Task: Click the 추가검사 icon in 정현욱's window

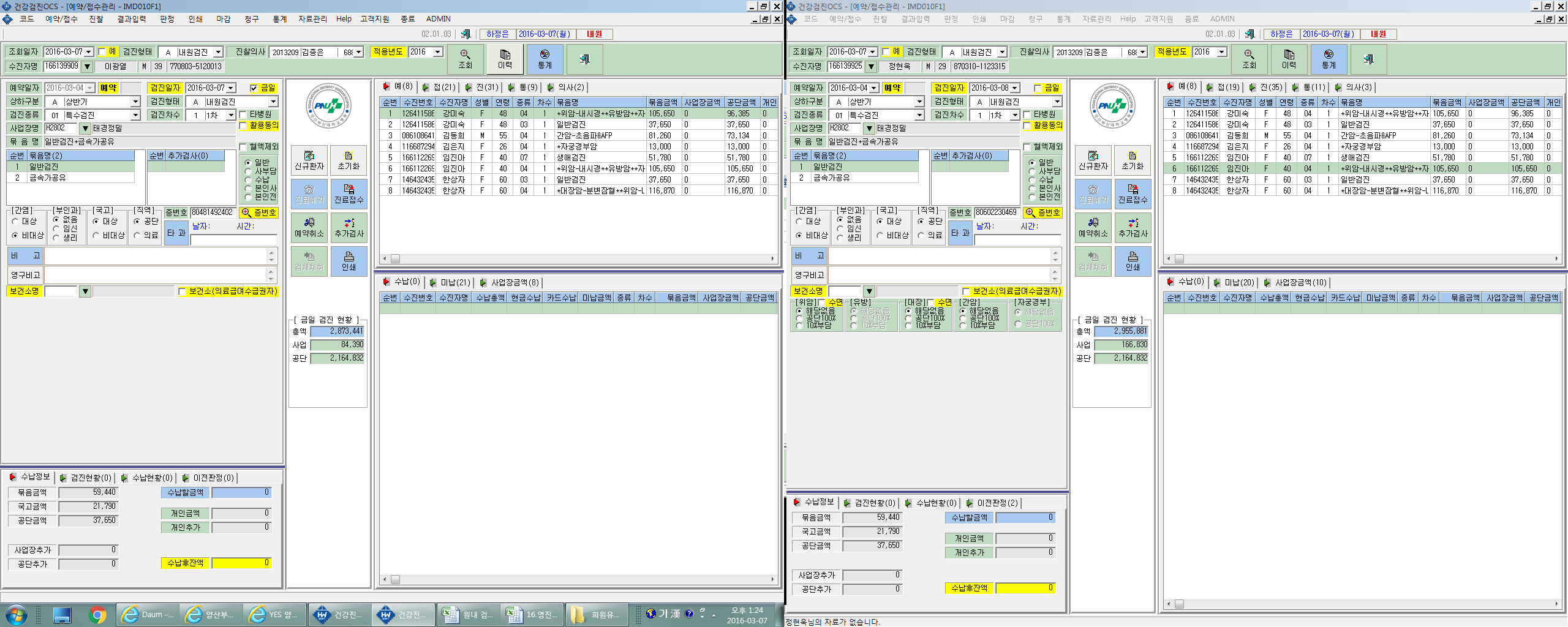Action: tap(1133, 228)
